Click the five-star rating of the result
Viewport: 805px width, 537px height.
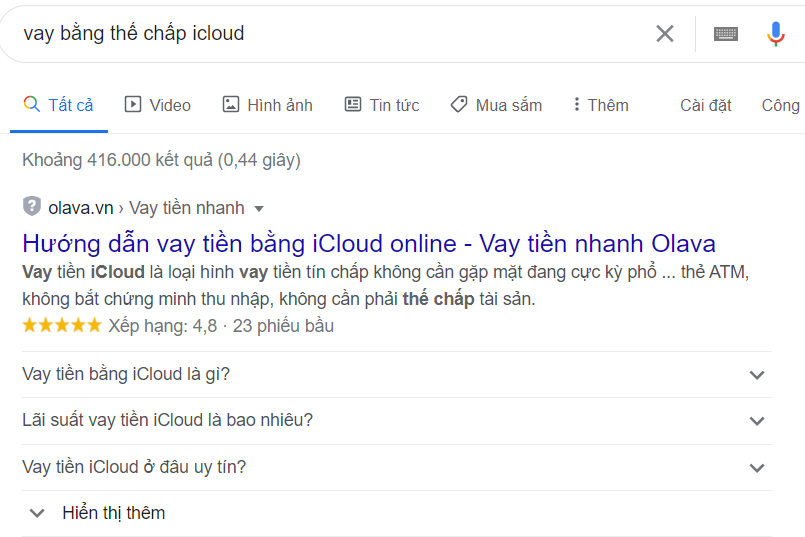(62, 326)
